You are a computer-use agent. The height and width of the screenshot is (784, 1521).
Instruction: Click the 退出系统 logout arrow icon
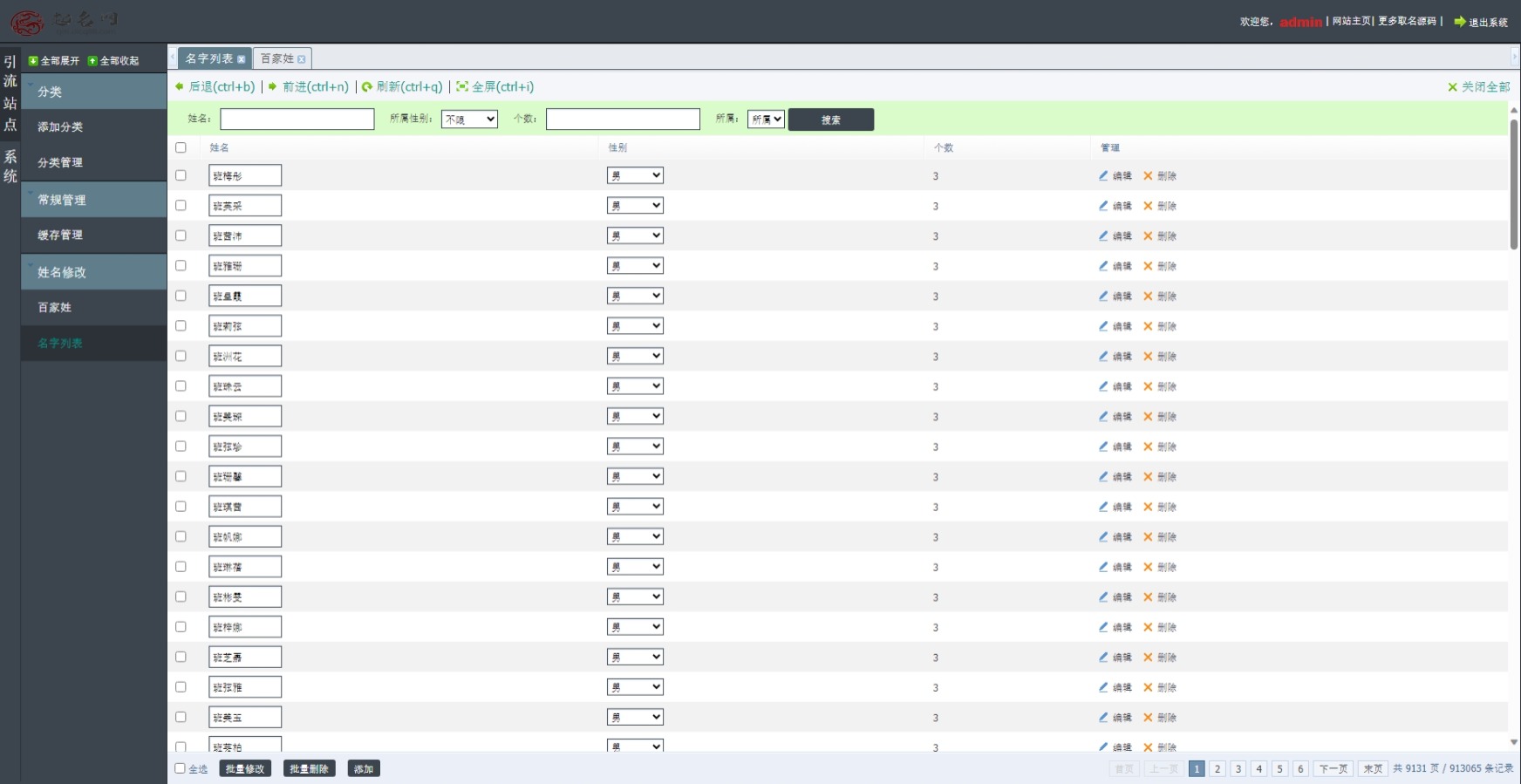click(x=1459, y=22)
